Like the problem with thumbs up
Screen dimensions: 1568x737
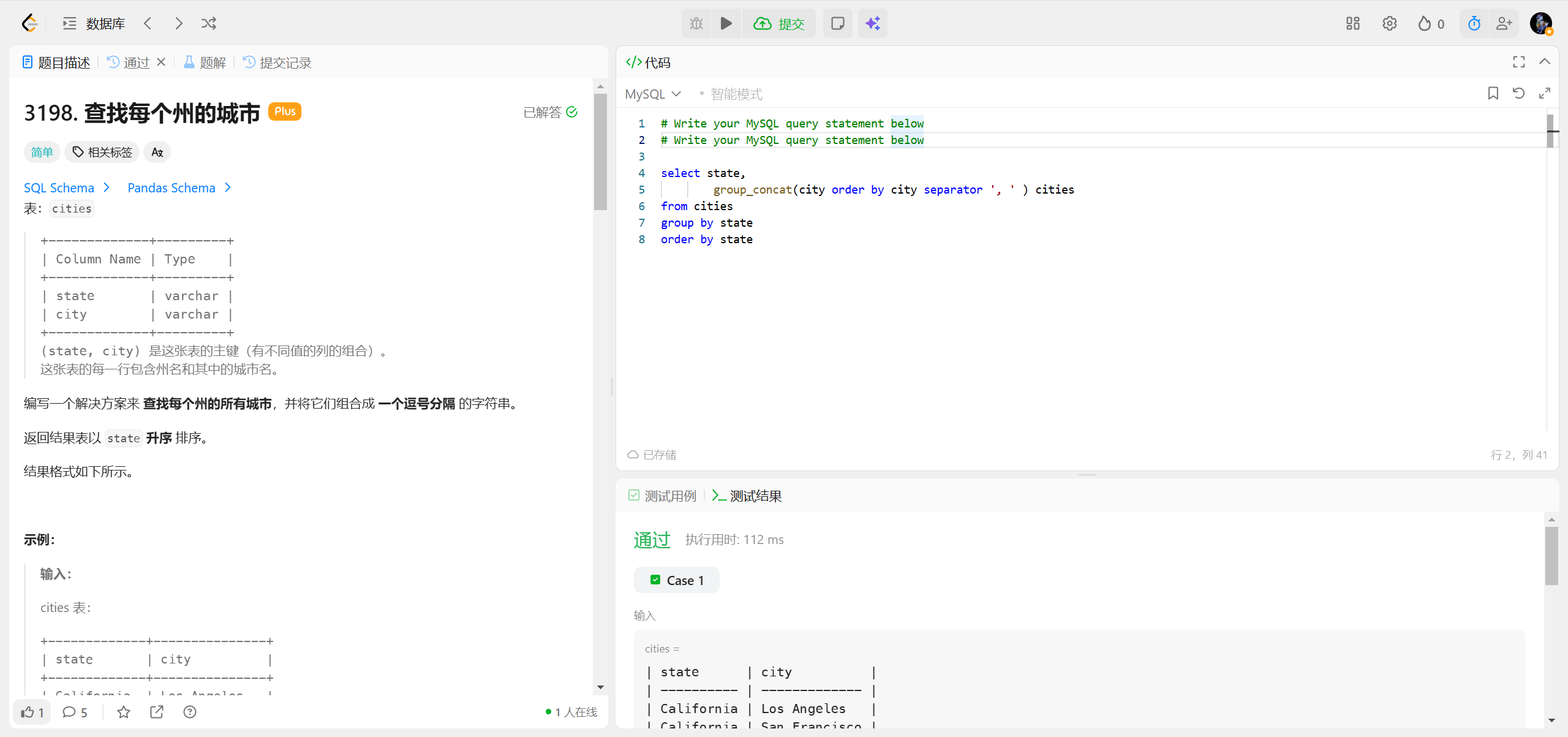[32, 712]
